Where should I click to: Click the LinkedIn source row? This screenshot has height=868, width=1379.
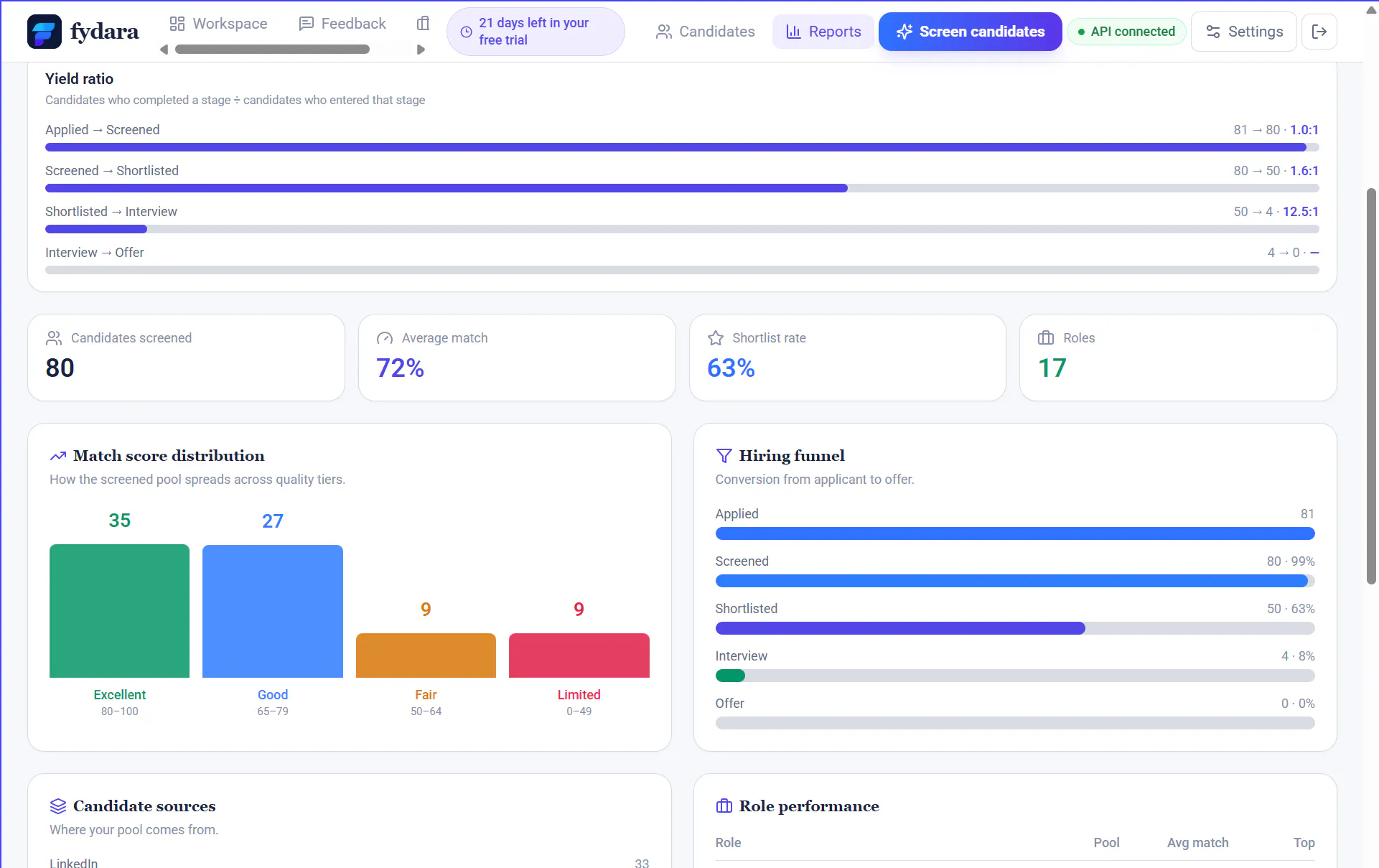[x=350, y=862]
